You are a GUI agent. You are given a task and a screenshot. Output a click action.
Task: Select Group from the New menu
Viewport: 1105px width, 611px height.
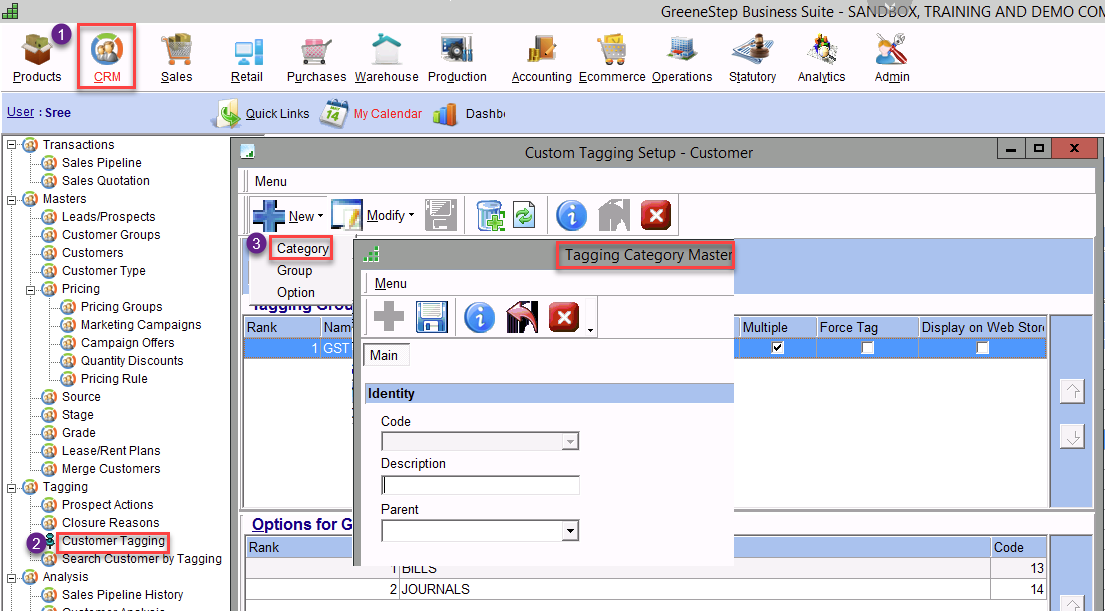pyautogui.click(x=295, y=271)
